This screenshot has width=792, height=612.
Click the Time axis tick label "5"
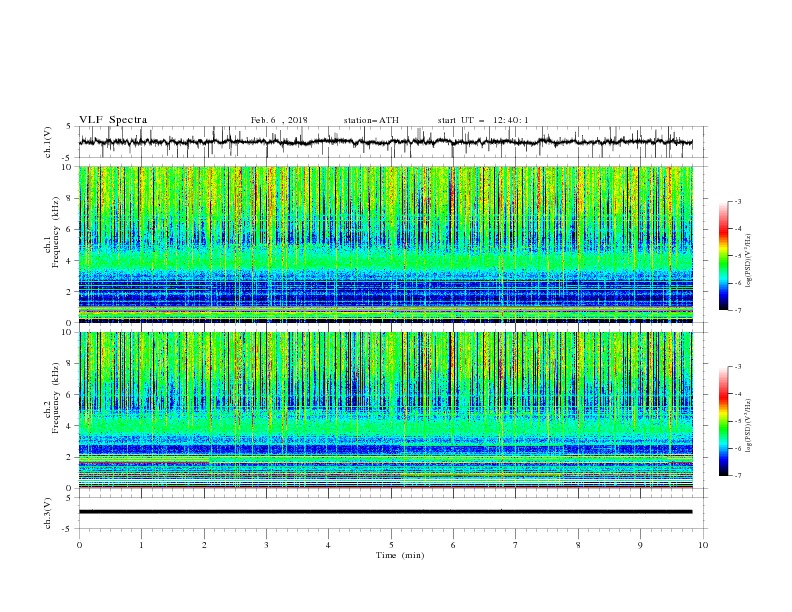391,545
